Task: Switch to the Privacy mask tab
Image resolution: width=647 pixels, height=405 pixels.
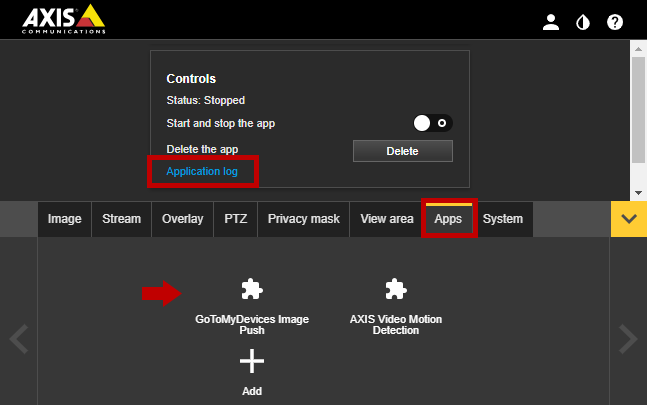Action: 303,219
